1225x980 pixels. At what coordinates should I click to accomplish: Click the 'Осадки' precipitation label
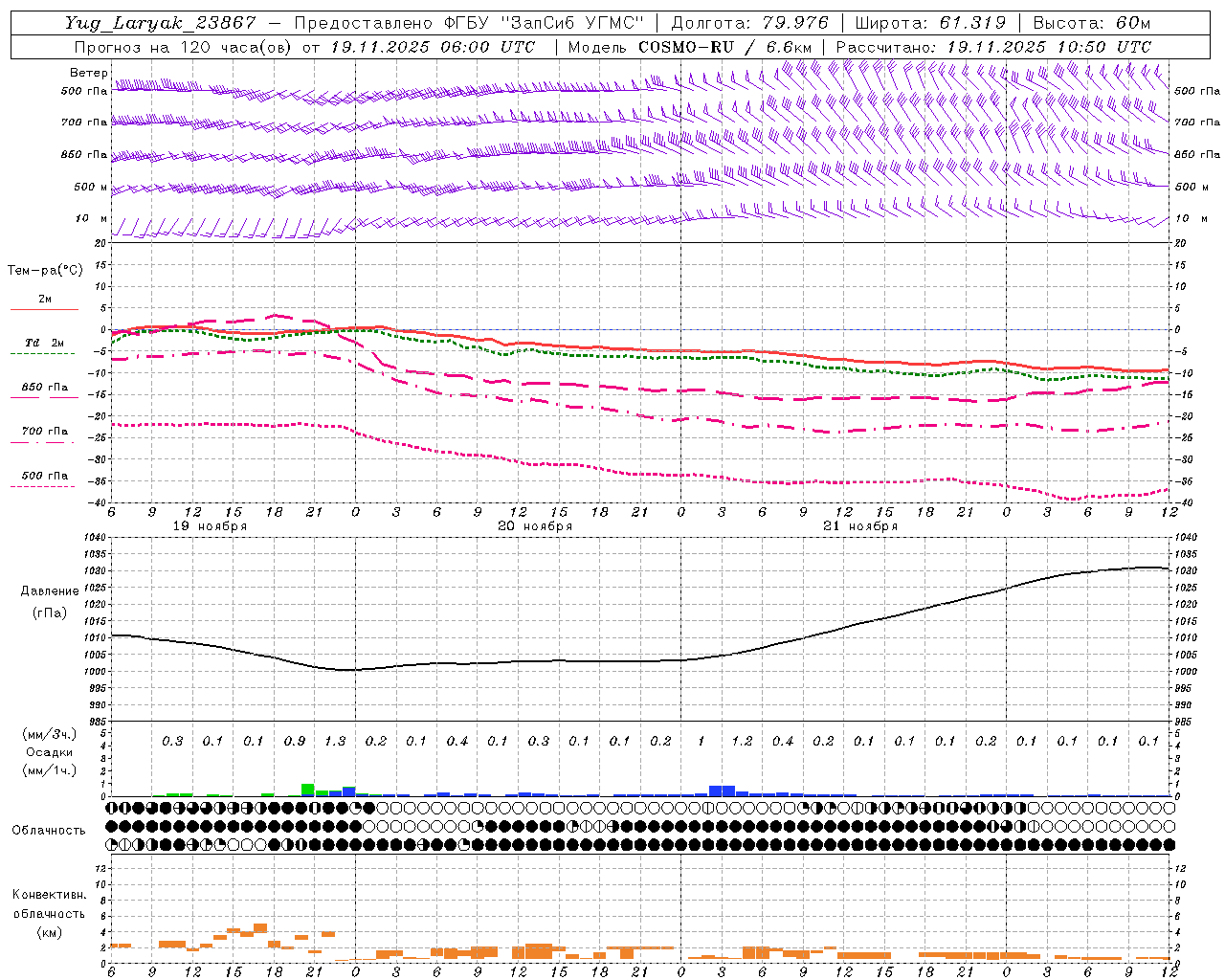pos(50,752)
